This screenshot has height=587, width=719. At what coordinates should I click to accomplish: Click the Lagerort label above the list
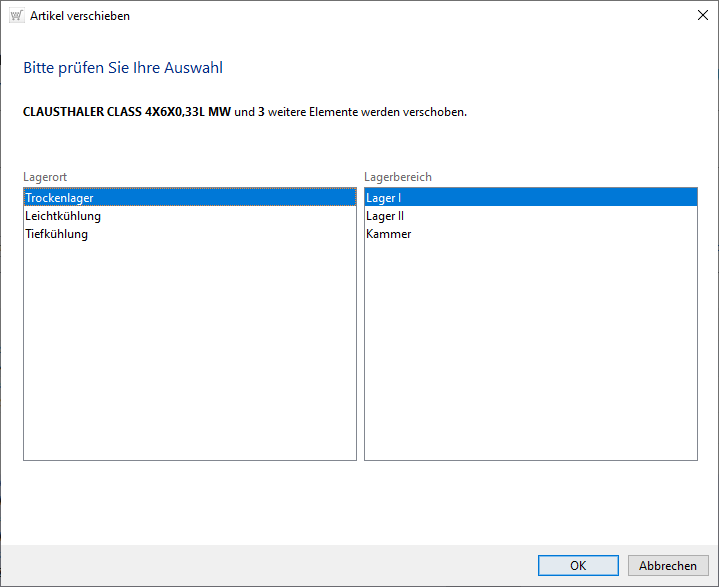pyautogui.click(x=45, y=177)
